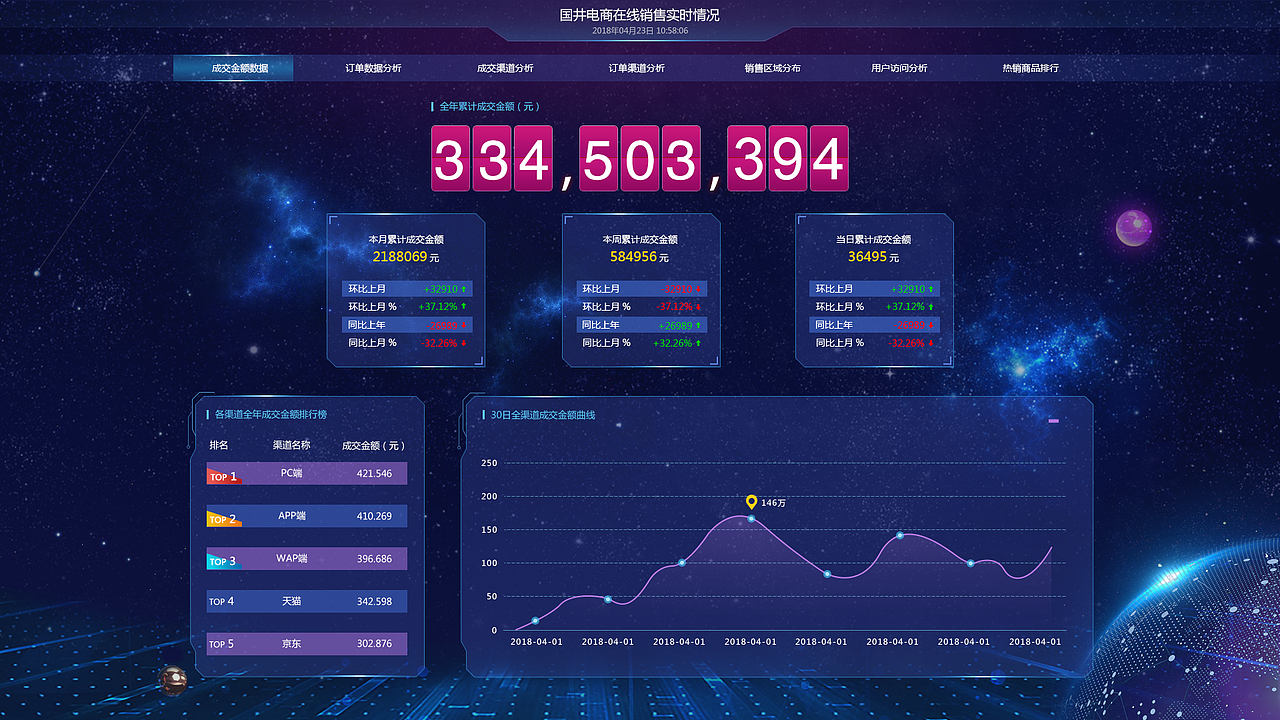Viewport: 1280px width, 720px height.
Task: Click the 渠道名称 column header
Action: [x=291, y=445]
